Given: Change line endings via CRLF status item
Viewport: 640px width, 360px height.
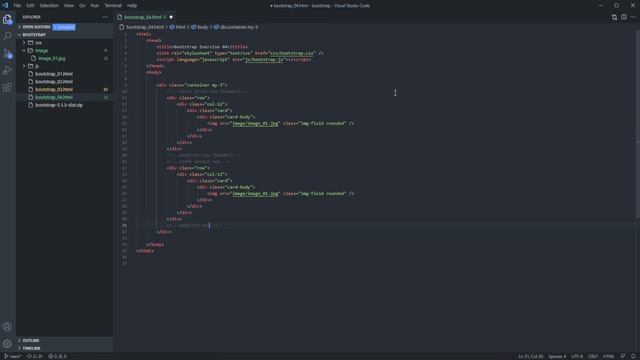Looking at the screenshot, I should coord(593,356).
